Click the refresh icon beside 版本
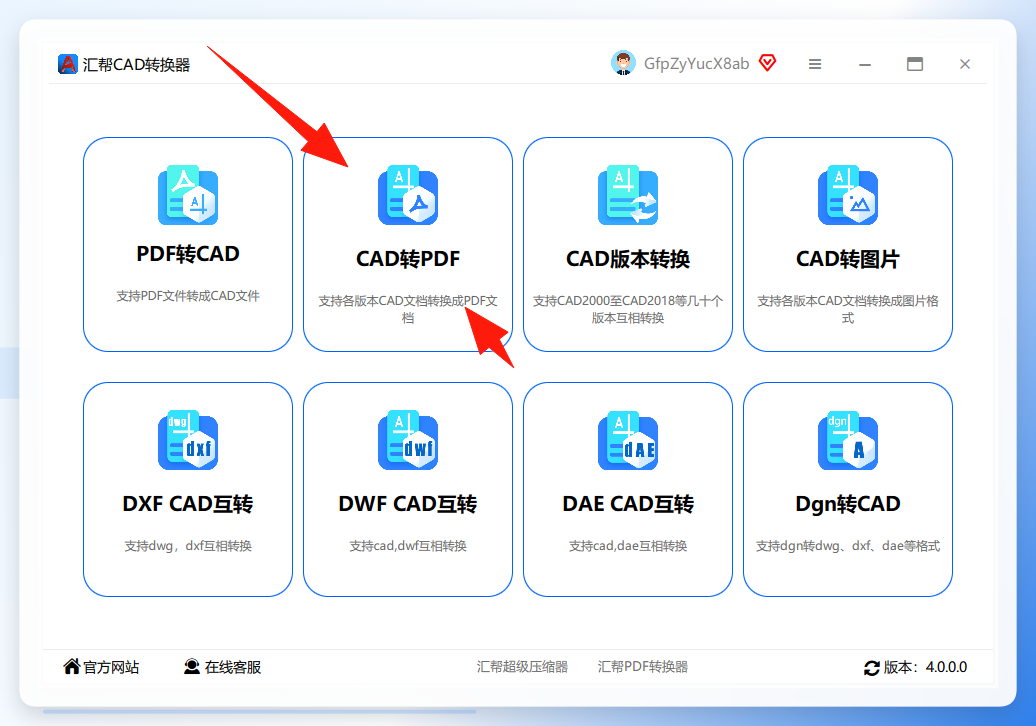The width and height of the screenshot is (1036, 726). point(871,668)
